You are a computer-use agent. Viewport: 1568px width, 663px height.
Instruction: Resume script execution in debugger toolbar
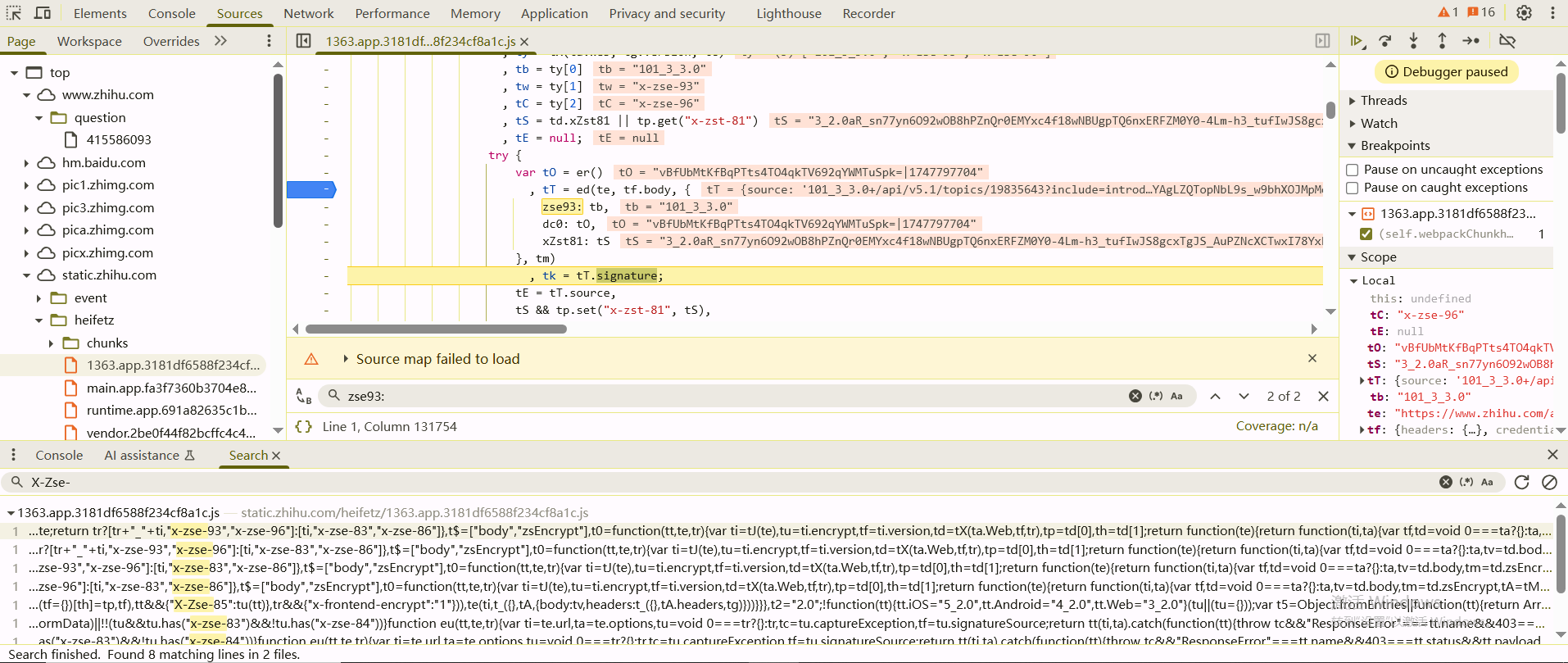[x=1356, y=41]
